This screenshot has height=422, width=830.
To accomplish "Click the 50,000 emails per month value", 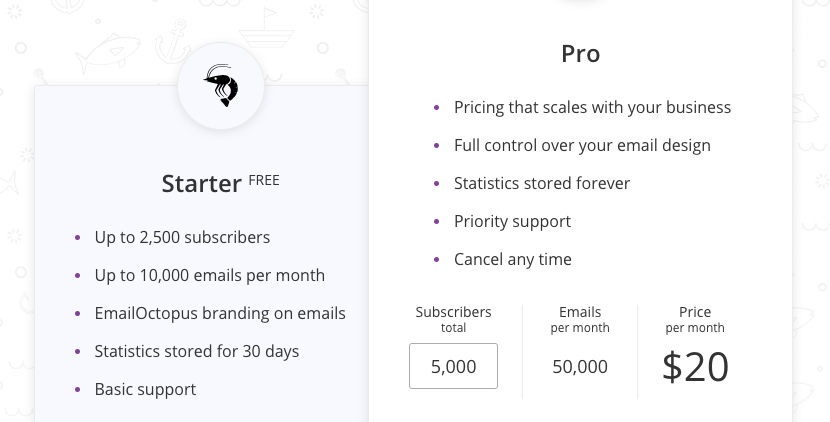I will tap(580, 367).
